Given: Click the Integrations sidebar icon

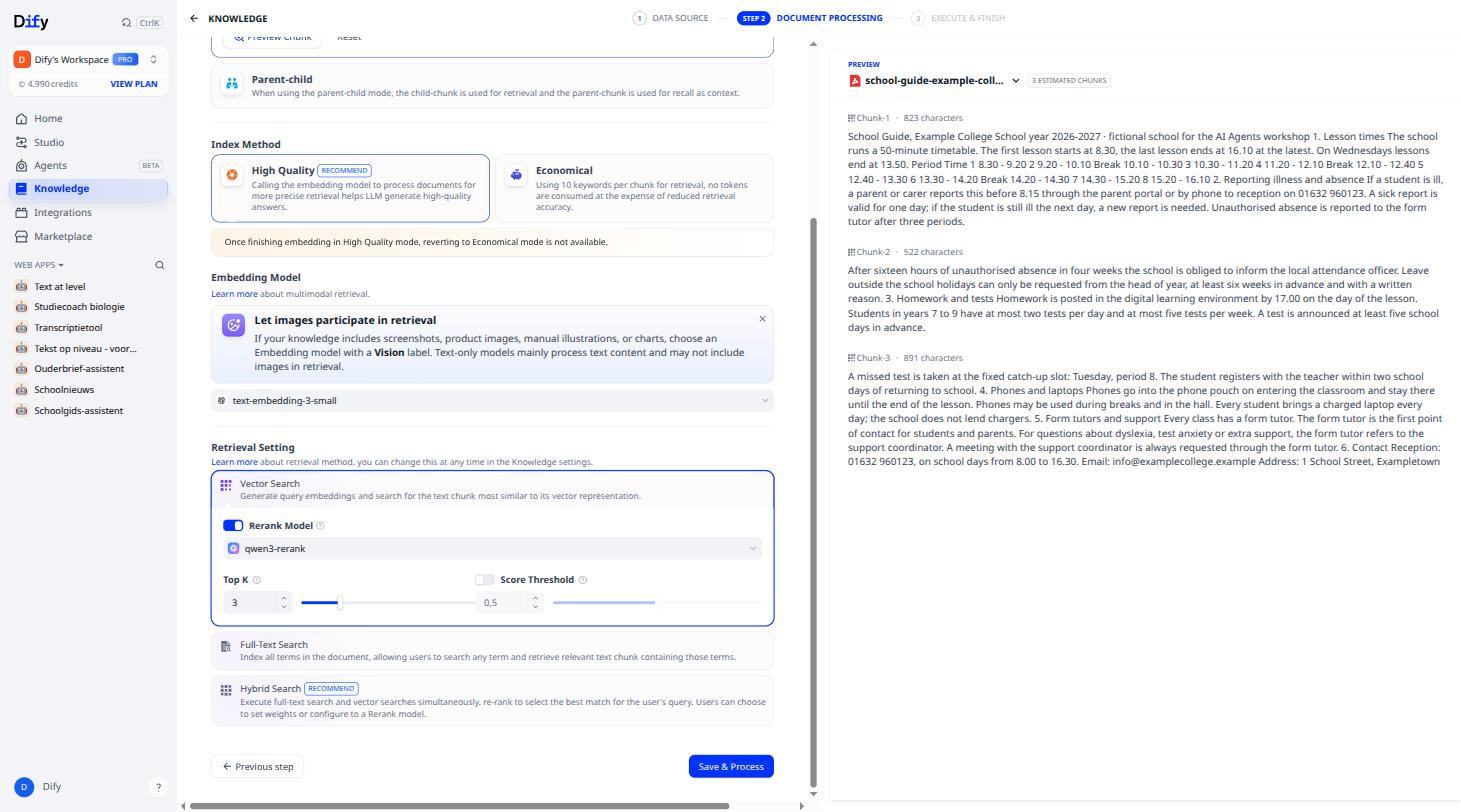Looking at the screenshot, I should click(x=22, y=212).
